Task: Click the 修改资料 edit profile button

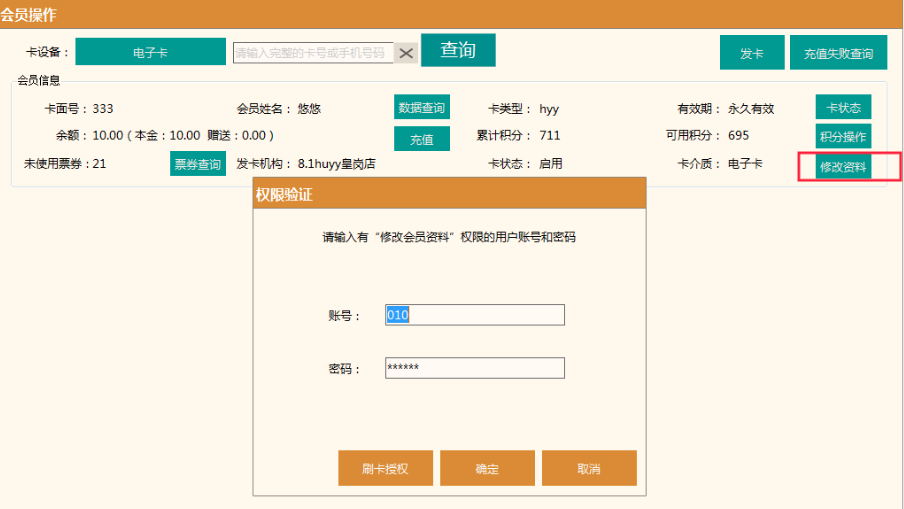Action: click(x=843, y=167)
